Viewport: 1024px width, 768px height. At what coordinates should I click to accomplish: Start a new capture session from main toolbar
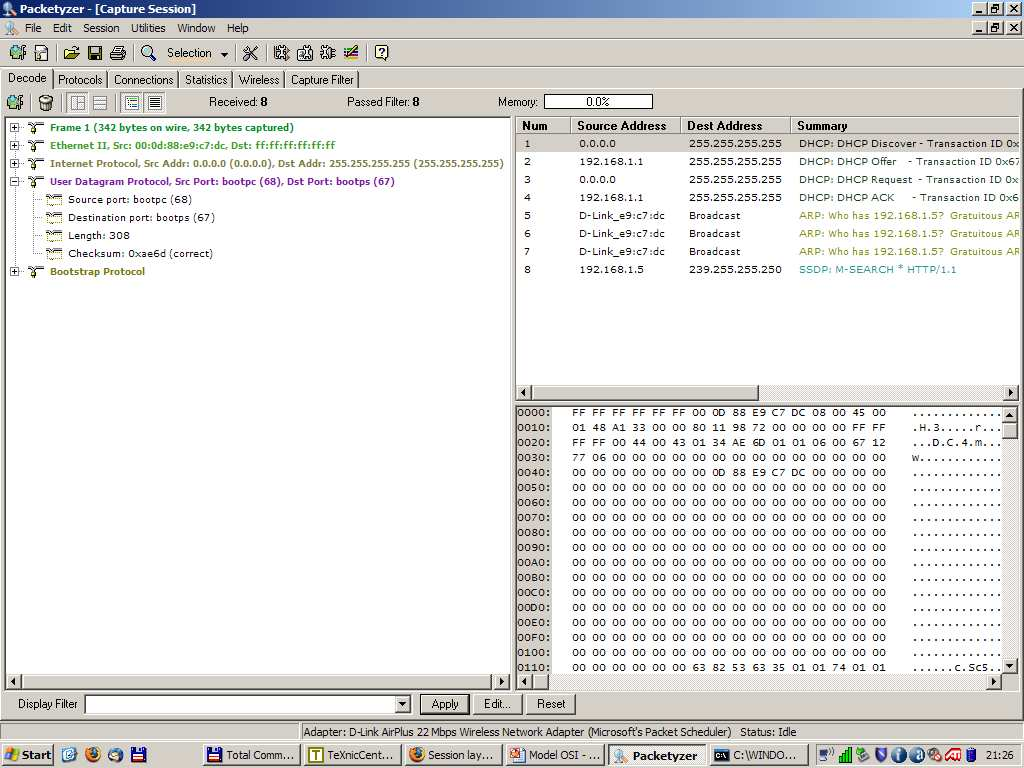(x=18, y=53)
